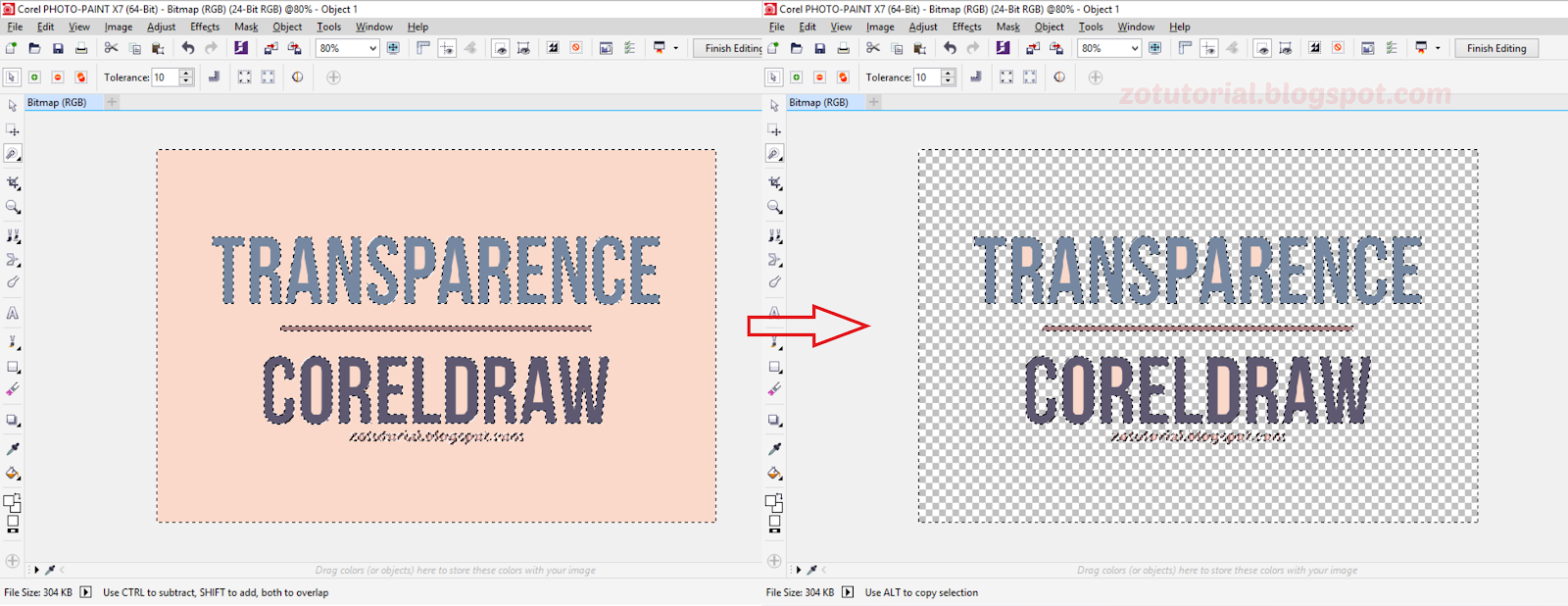The width and height of the screenshot is (1568, 606).
Task: Expand application launcher arrow in left window
Action: pyautogui.click(x=675, y=48)
